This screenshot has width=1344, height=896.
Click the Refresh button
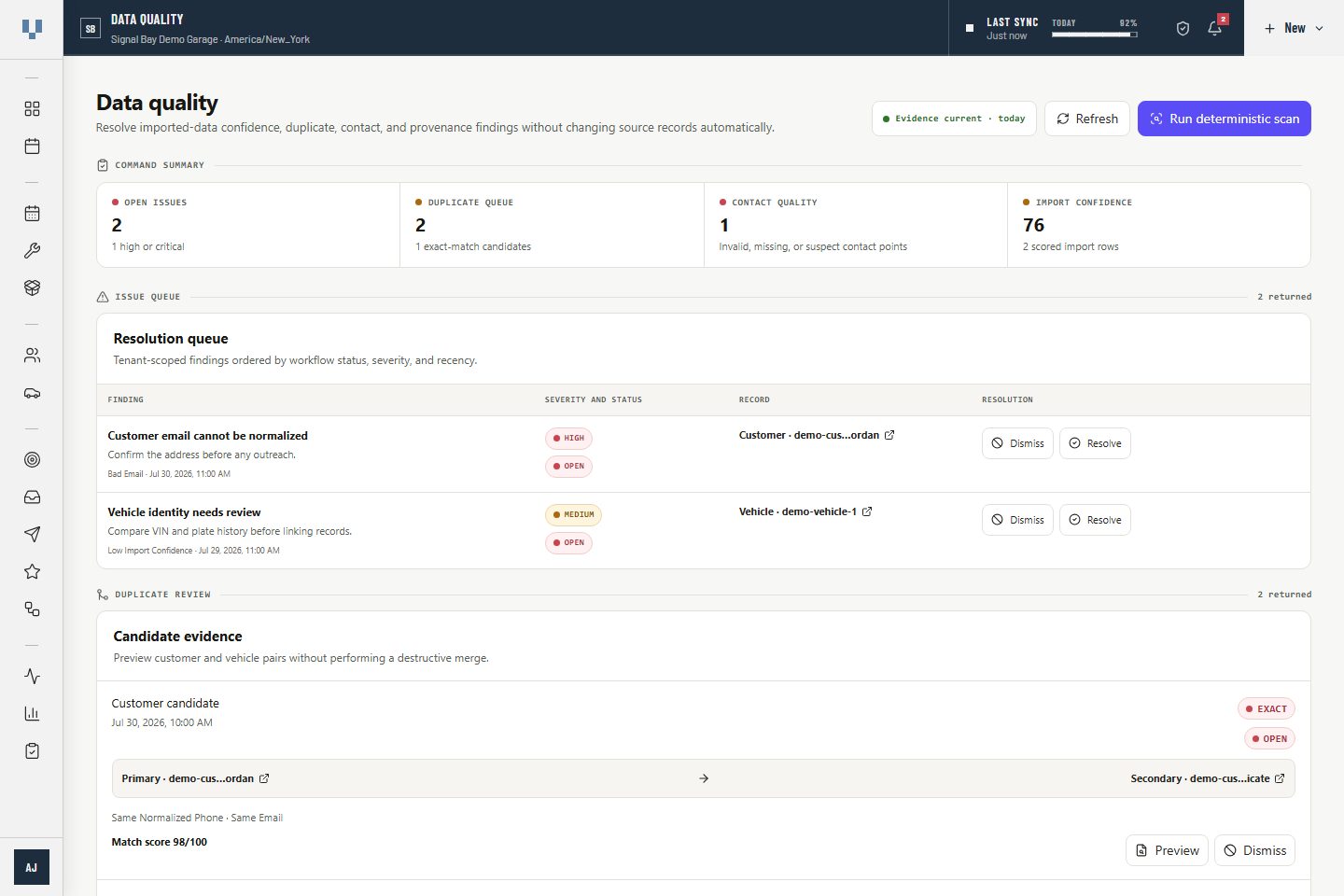pyautogui.click(x=1087, y=119)
